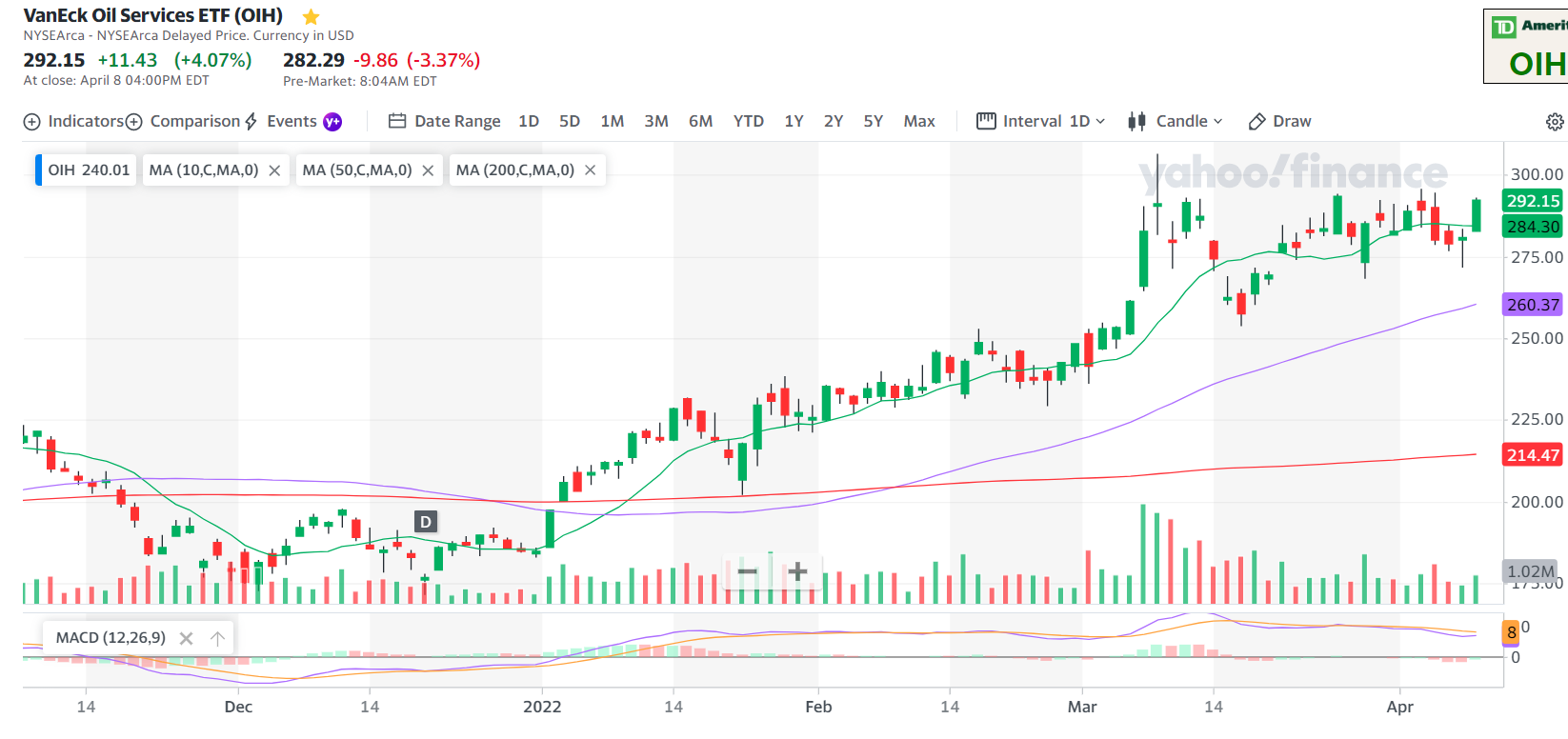Screen dimensions: 1568x739
Task: Close the MACD (12,26,9) panel
Action: click(187, 638)
